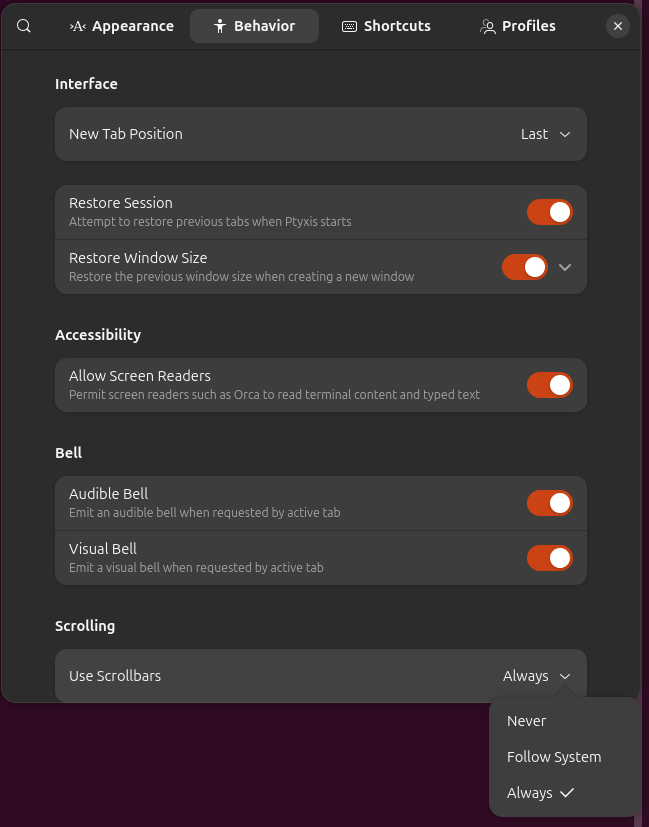Viewport: 649px width, 827px height.
Task: Toggle Restore Window Size off
Action: click(x=524, y=267)
